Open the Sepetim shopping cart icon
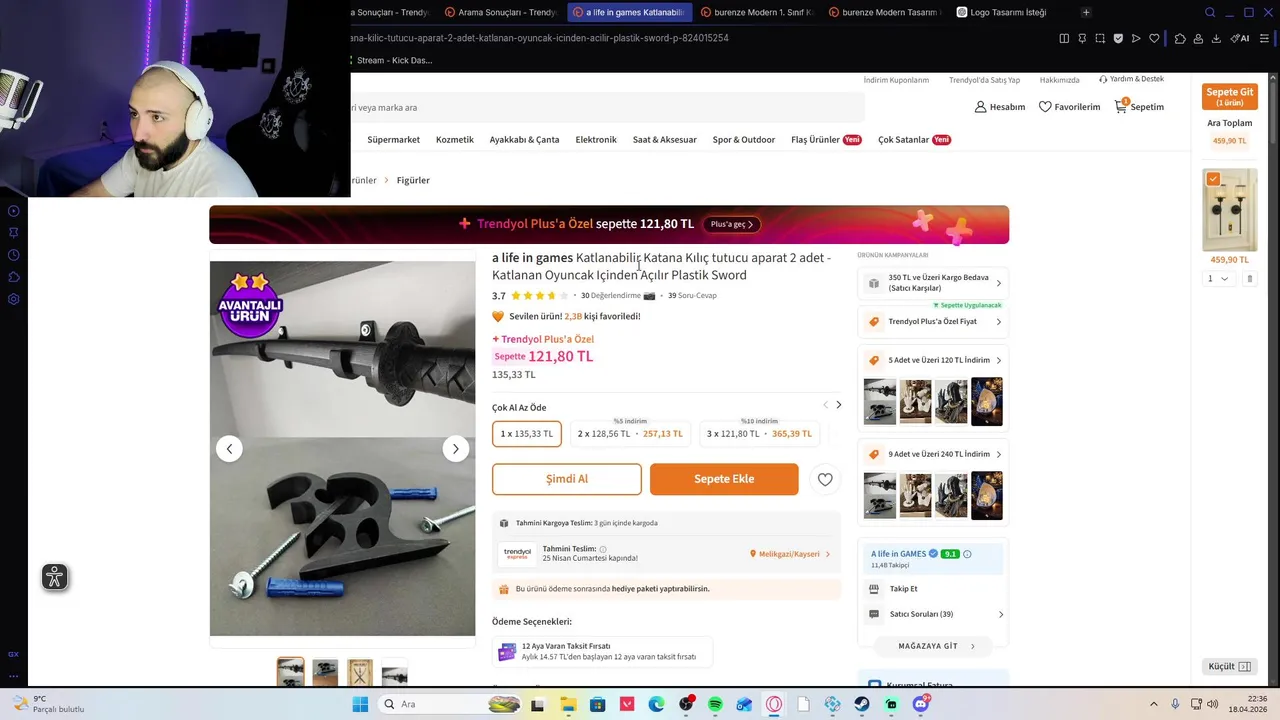 coord(1121,106)
